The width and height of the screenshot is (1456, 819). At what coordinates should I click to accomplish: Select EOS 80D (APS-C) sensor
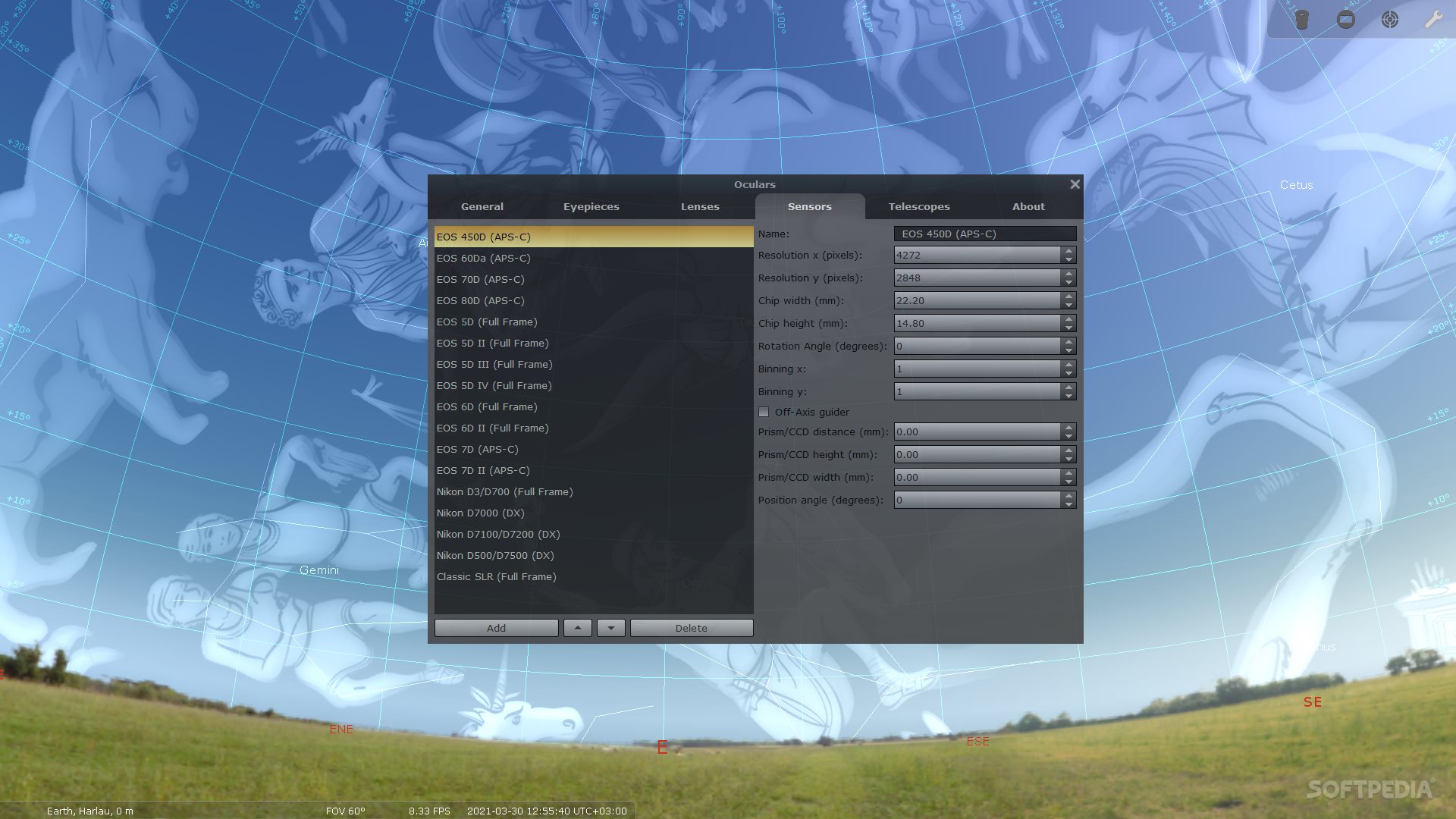click(594, 300)
